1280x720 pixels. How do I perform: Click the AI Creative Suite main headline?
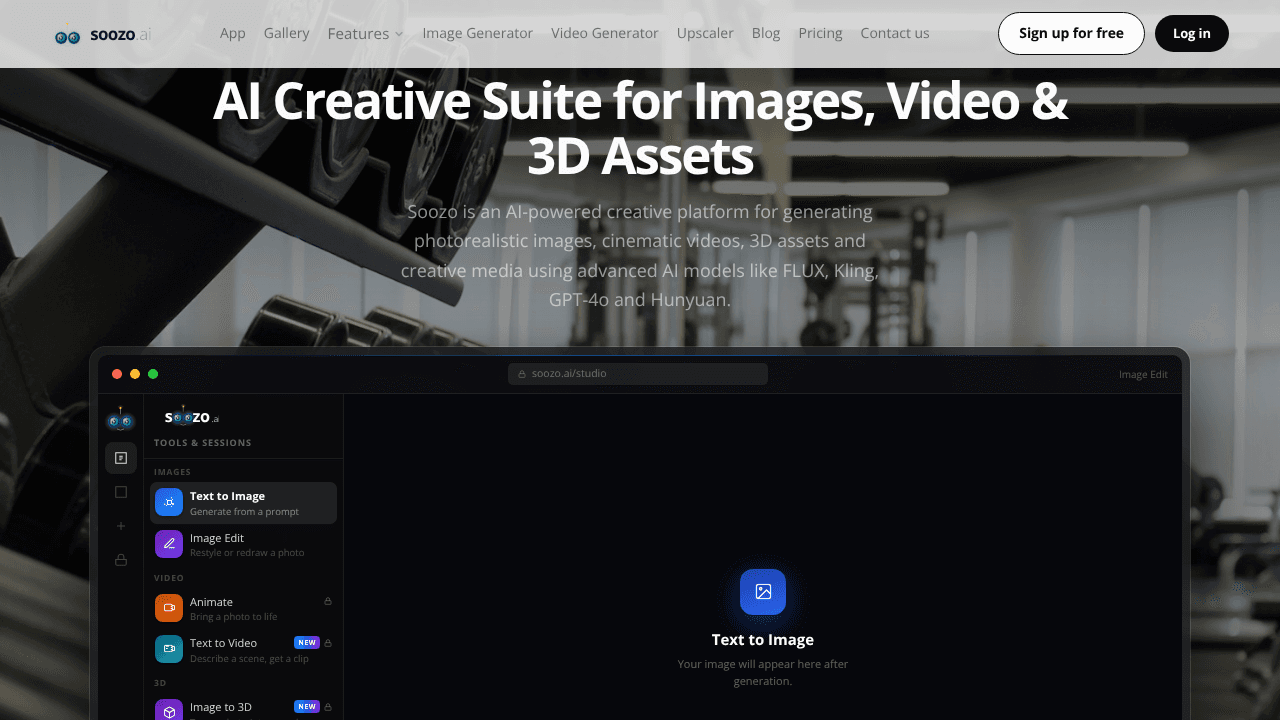point(640,128)
